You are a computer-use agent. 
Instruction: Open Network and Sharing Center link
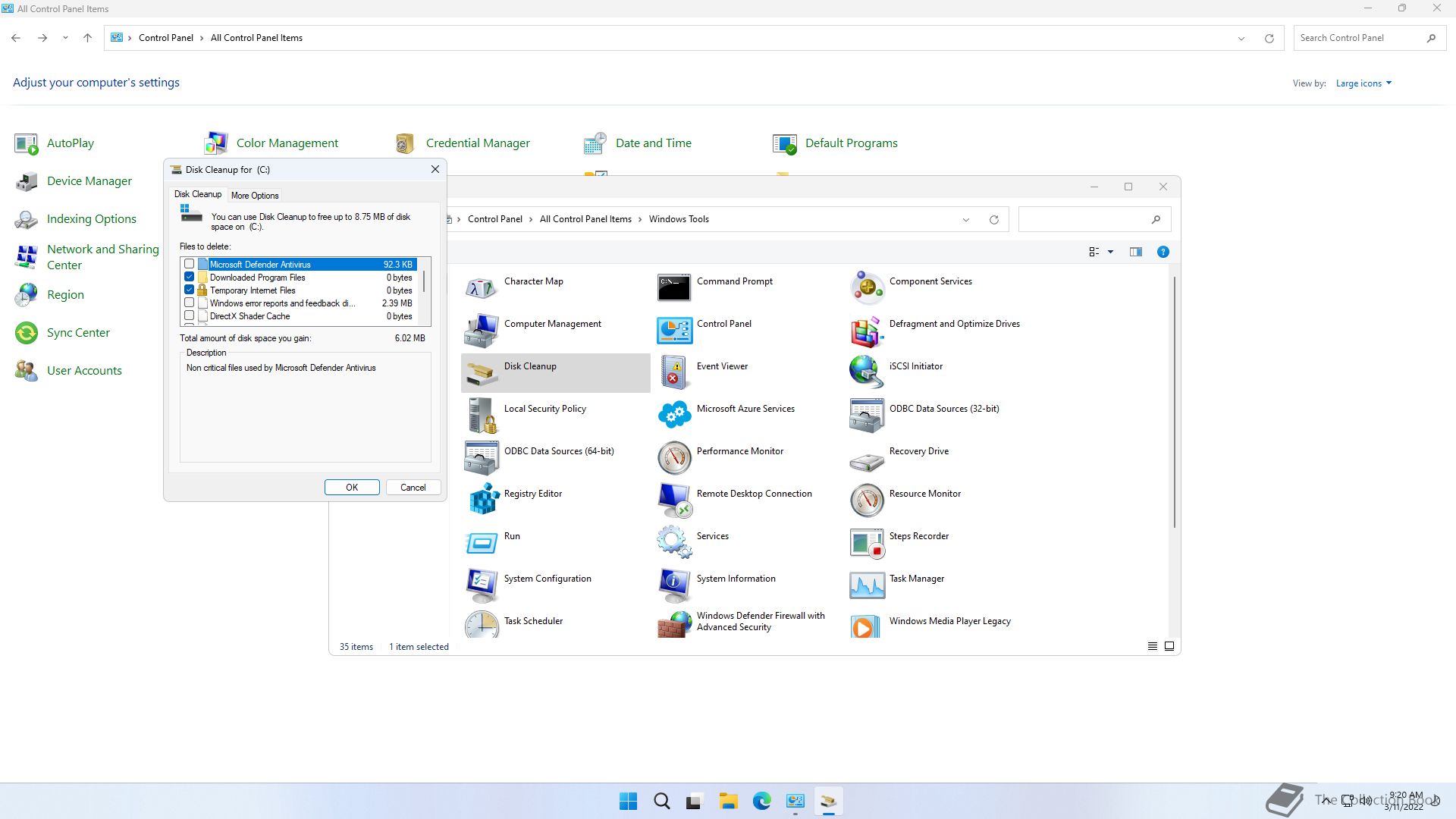pyautogui.click(x=103, y=257)
